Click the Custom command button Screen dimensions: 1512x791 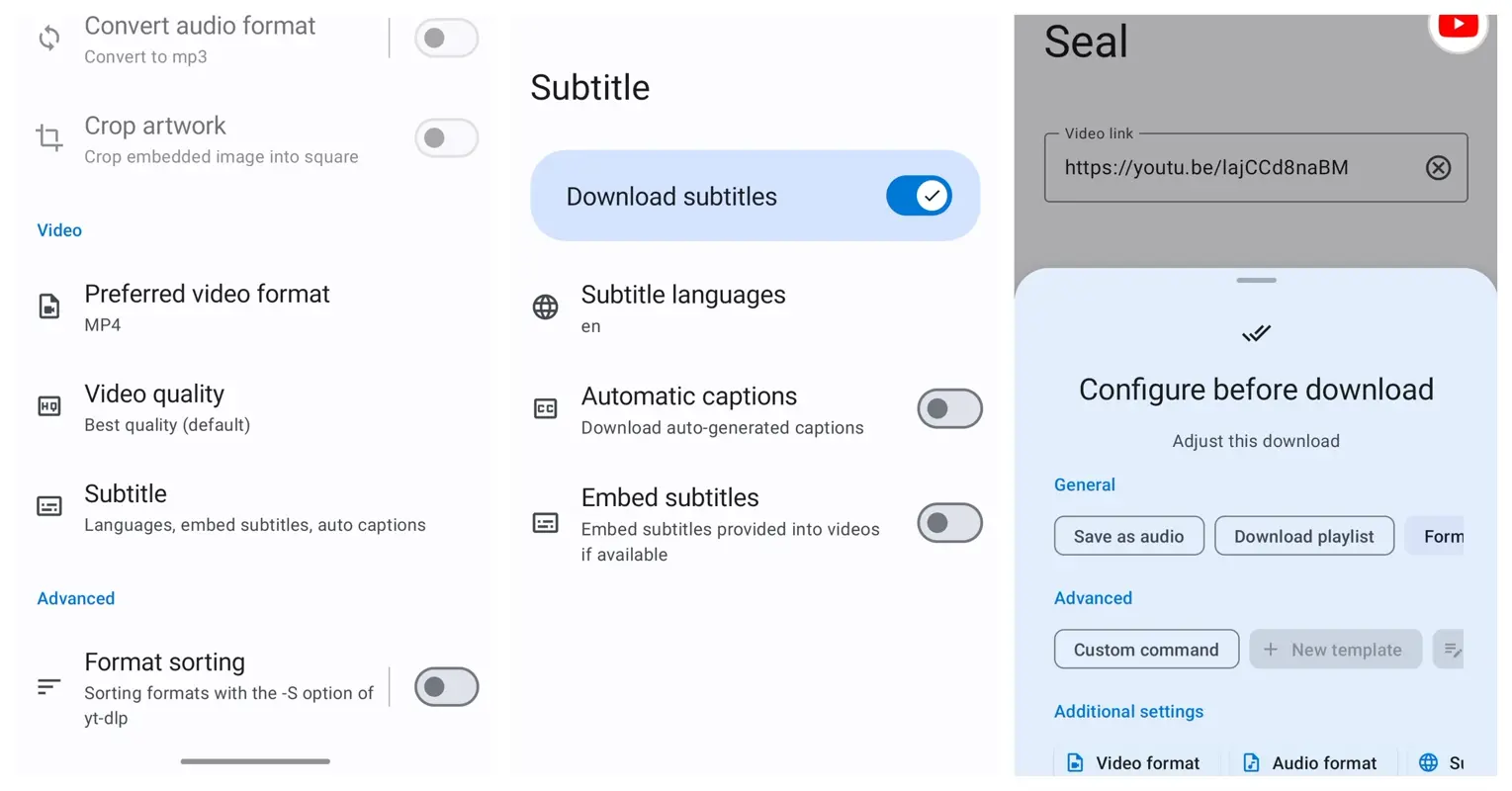[1146, 649]
